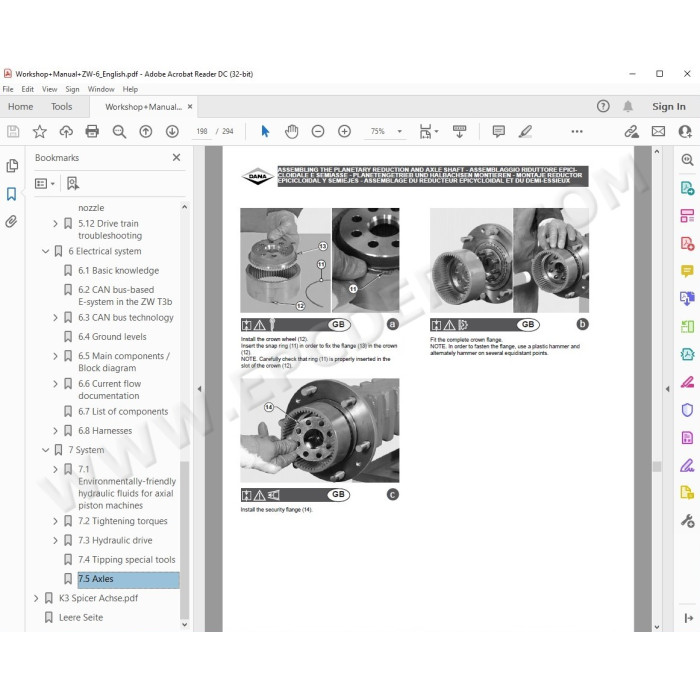Collapse the navigation pane arrow
This screenshot has height=700, width=700.
pos(199,389)
